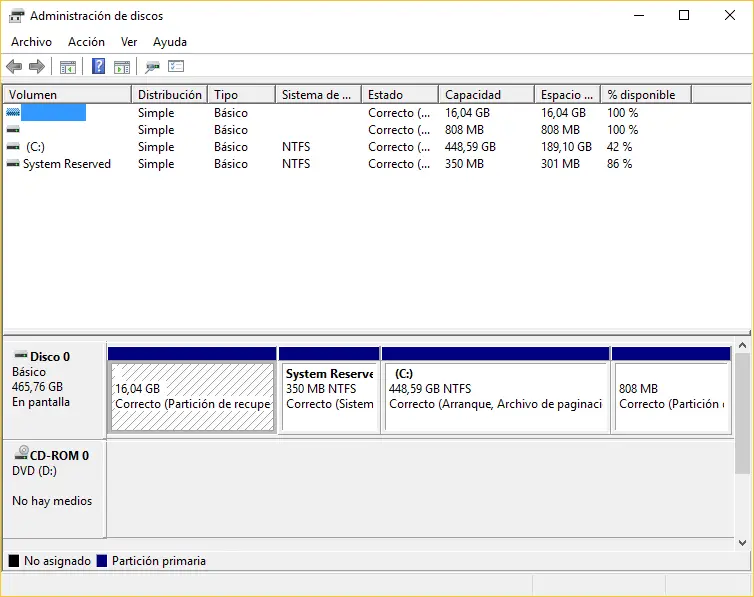Minimize the Administración de discos window
Viewport: 754px width, 597px height.
(x=639, y=15)
